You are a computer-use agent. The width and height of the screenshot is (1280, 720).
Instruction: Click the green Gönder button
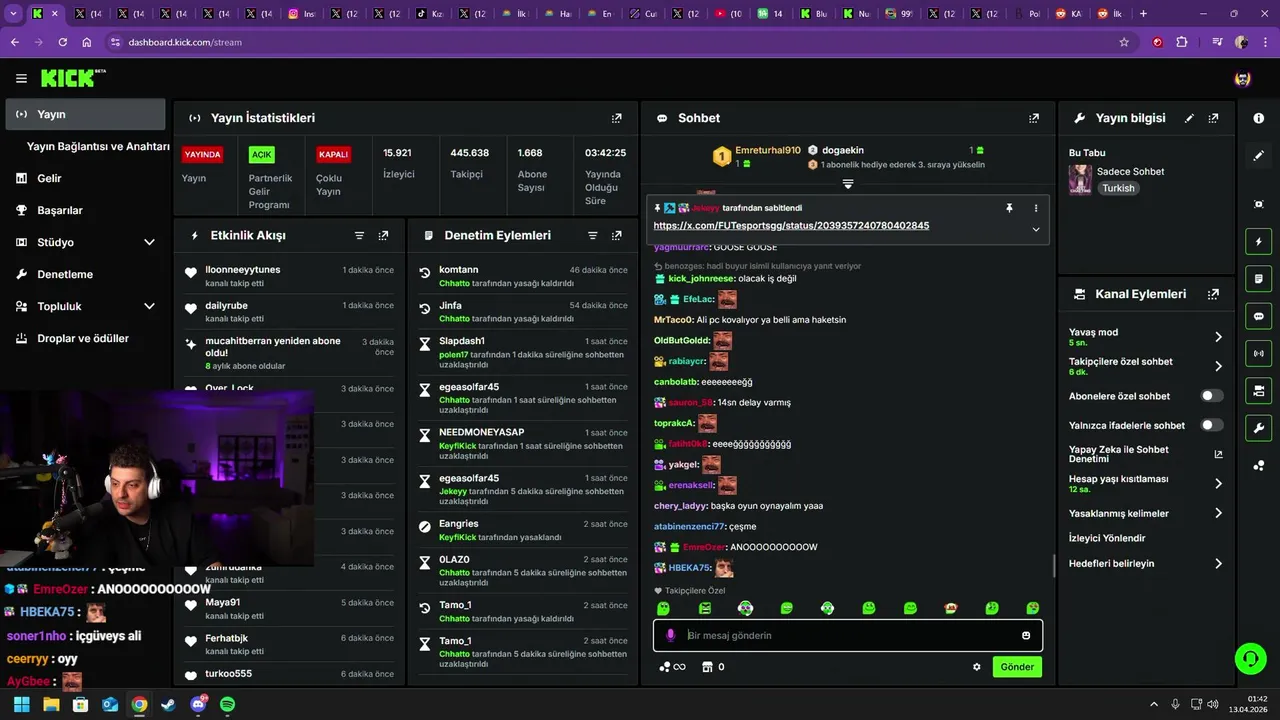[1017, 667]
